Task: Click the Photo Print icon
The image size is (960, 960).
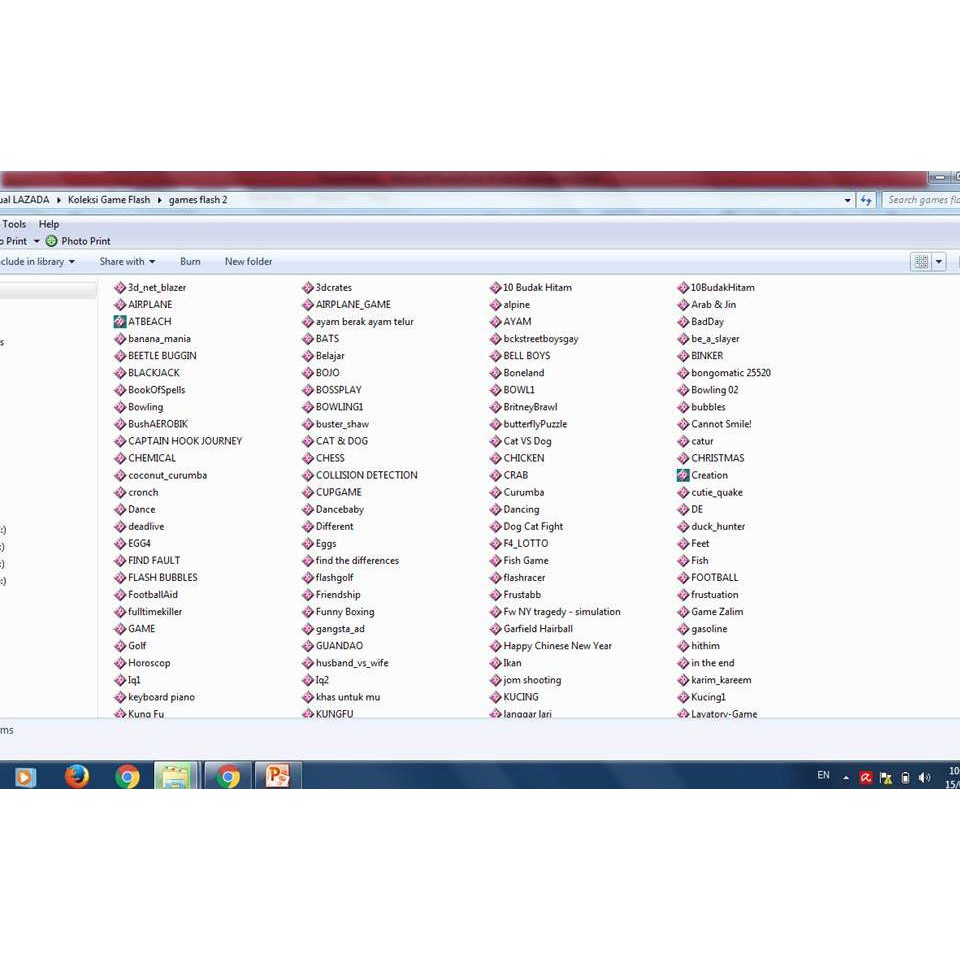Action: (52, 241)
